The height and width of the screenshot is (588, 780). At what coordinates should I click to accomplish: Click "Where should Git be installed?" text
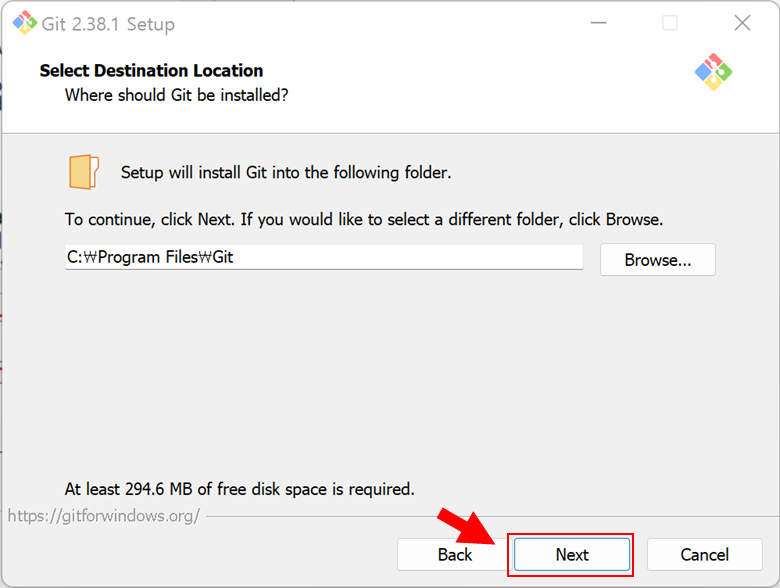pyautogui.click(x=177, y=95)
